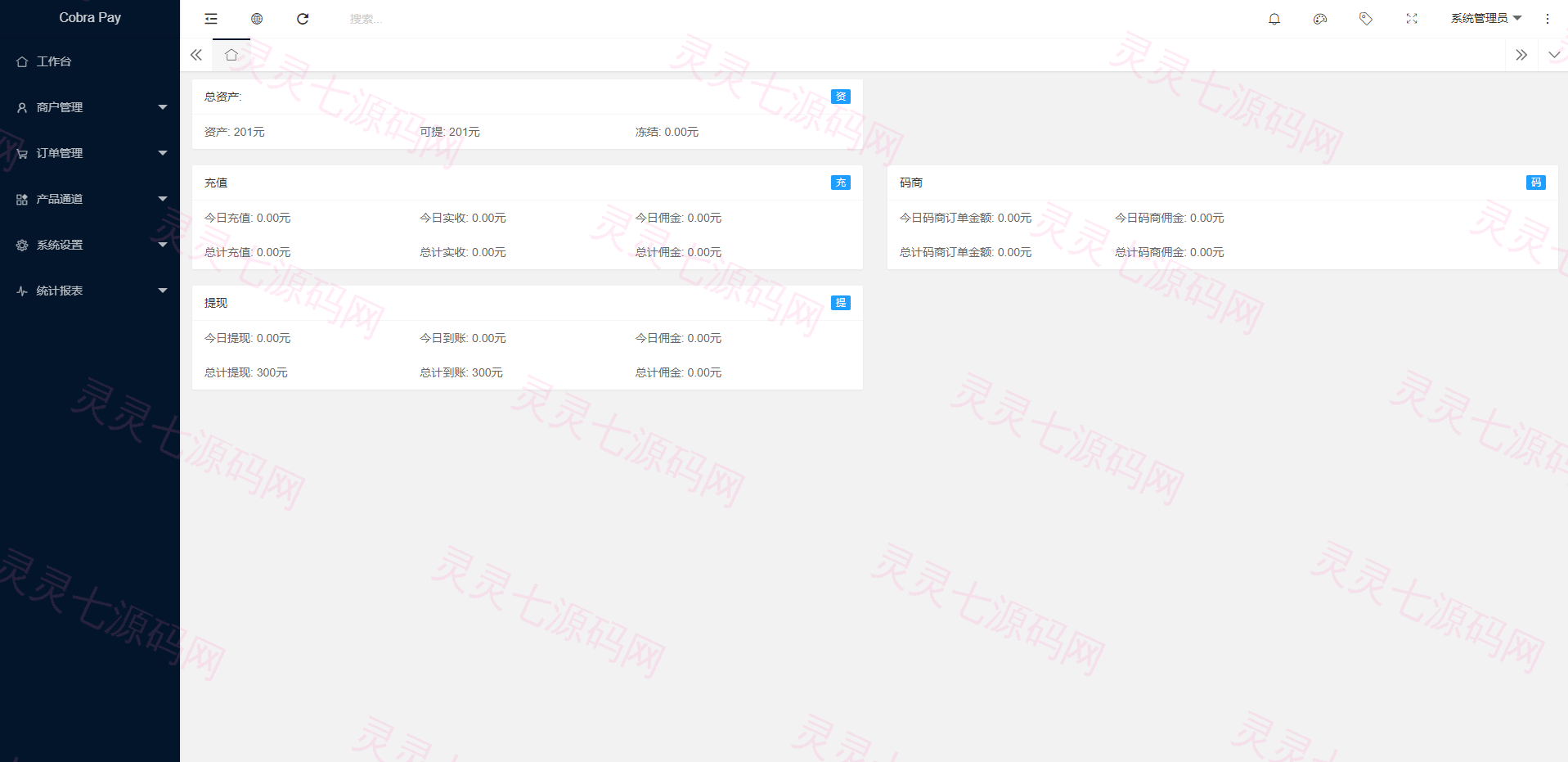
Task: Open 系统管理员 user dropdown
Action: coord(1486,19)
